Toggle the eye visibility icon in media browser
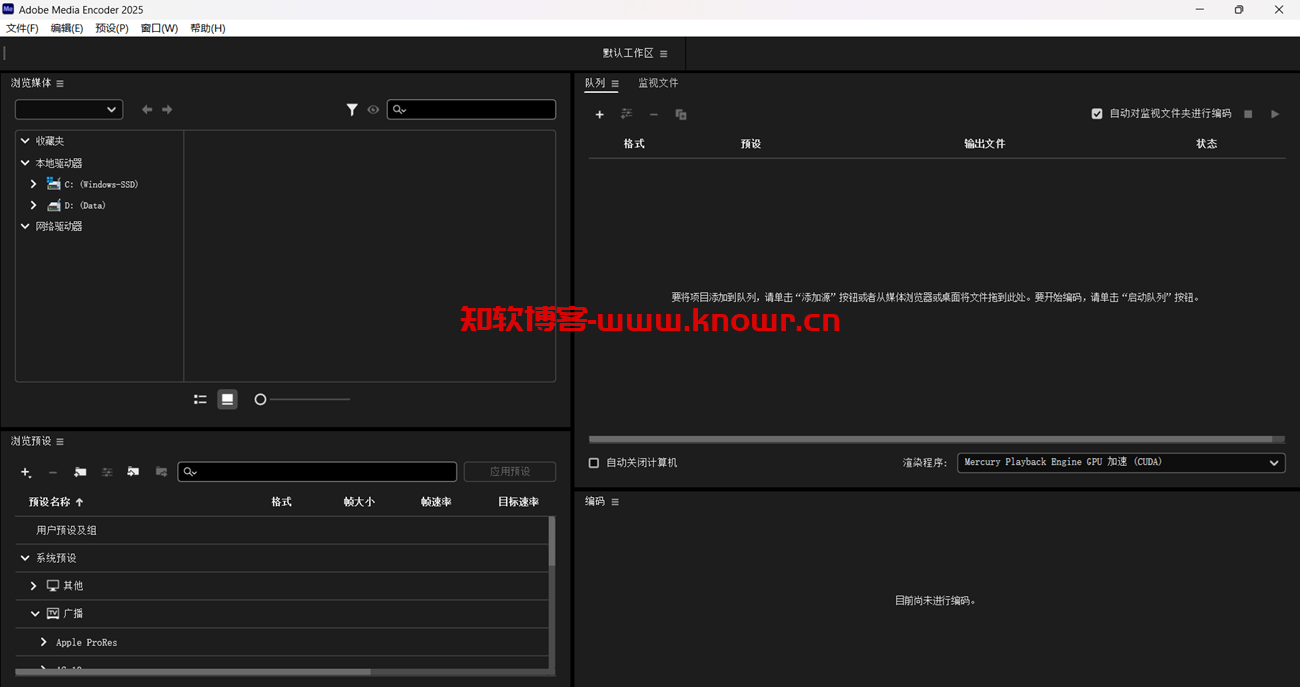 373,110
